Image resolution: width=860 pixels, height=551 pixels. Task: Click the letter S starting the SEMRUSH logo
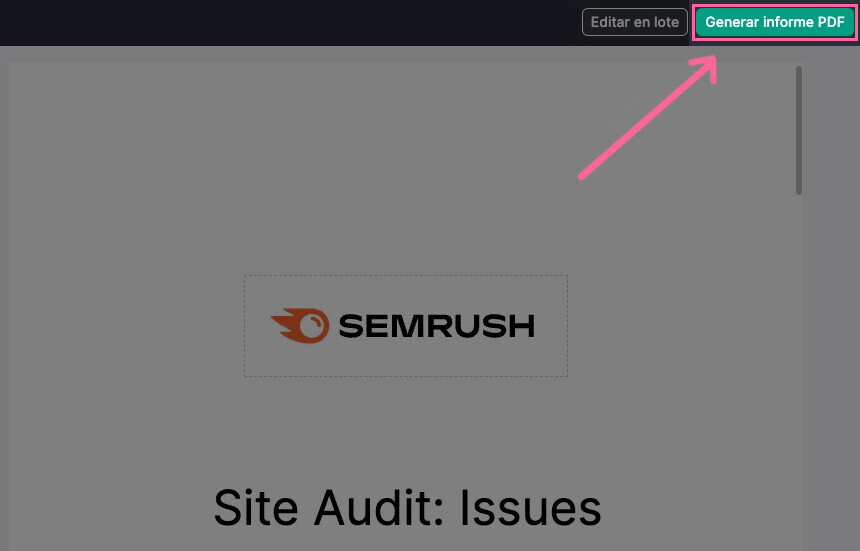(352, 326)
